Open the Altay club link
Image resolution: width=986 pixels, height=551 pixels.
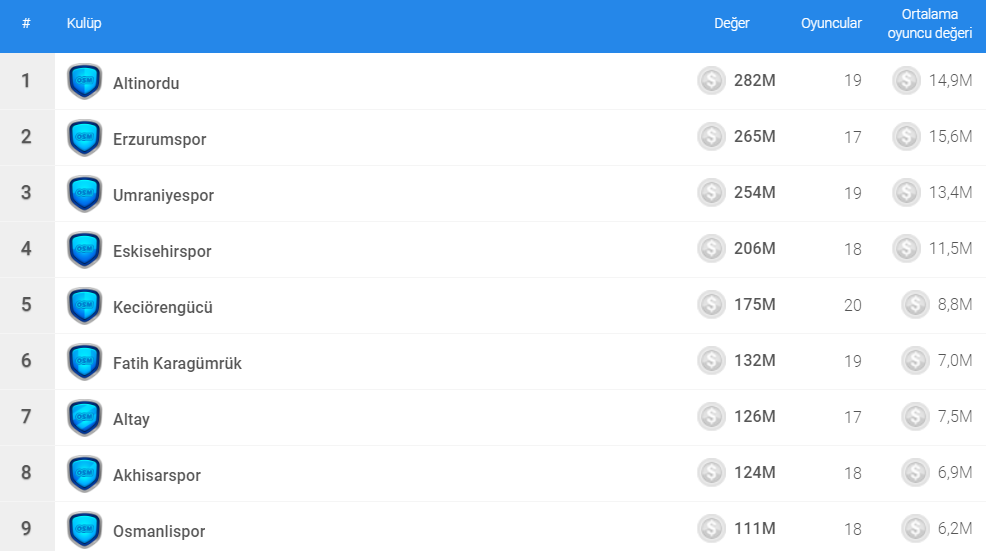click(x=131, y=419)
